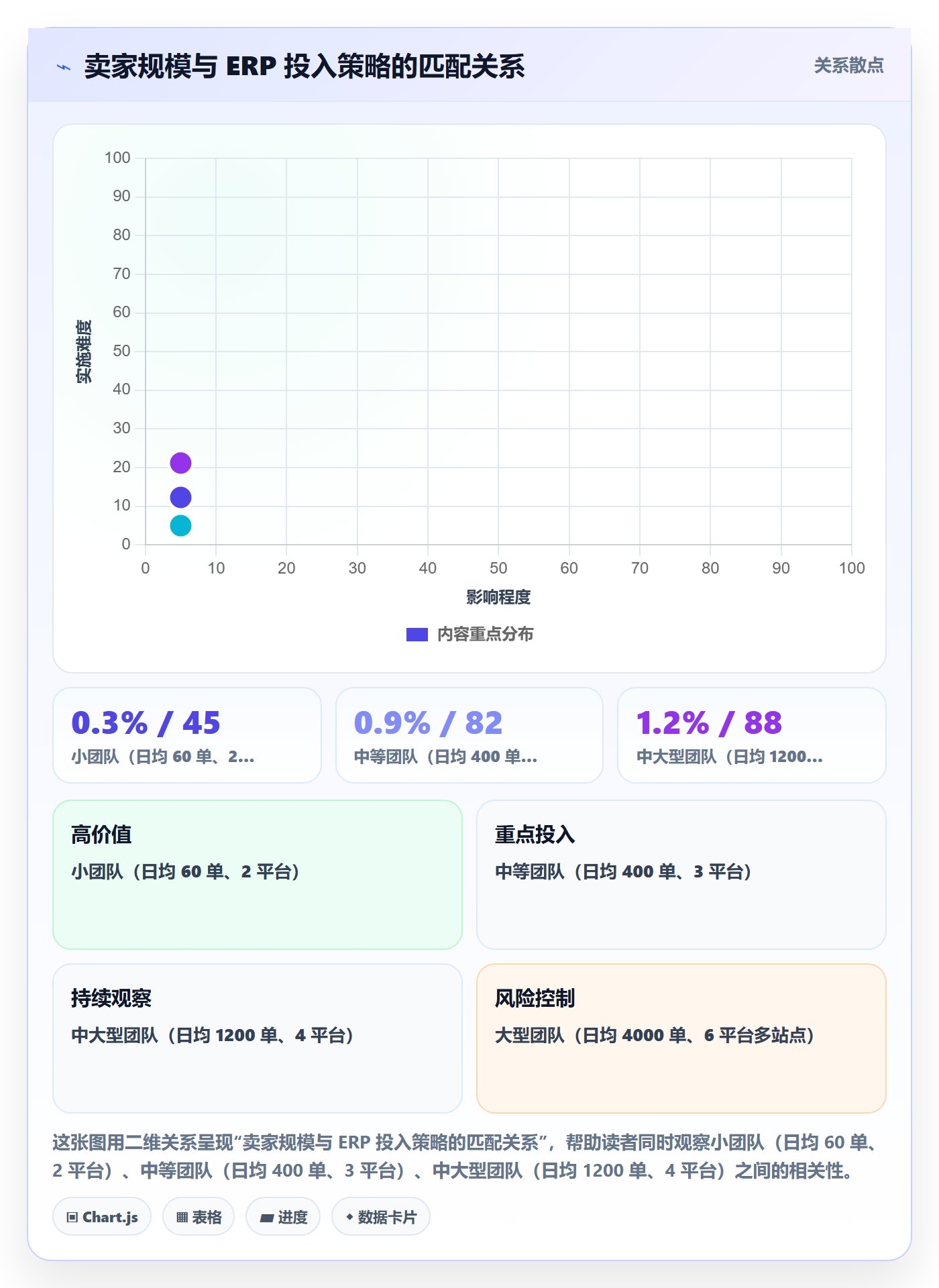939x1288 pixels.
Task: Click the 进度 tag chip
Action: [283, 1217]
